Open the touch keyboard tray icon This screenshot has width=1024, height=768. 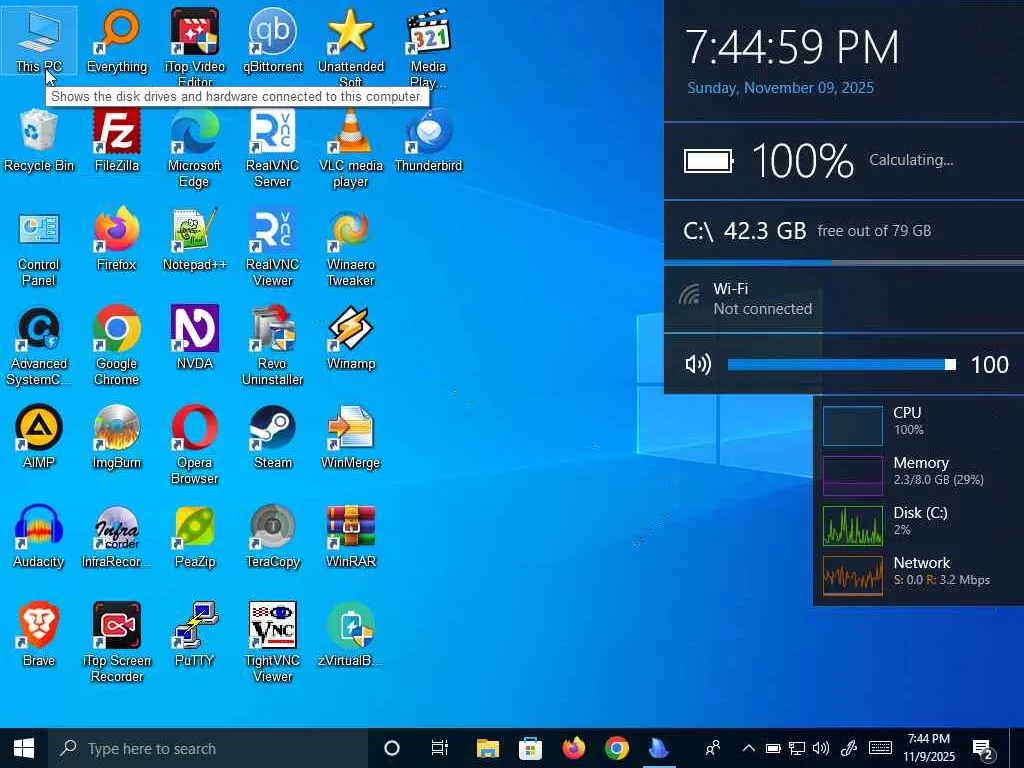click(x=880, y=748)
